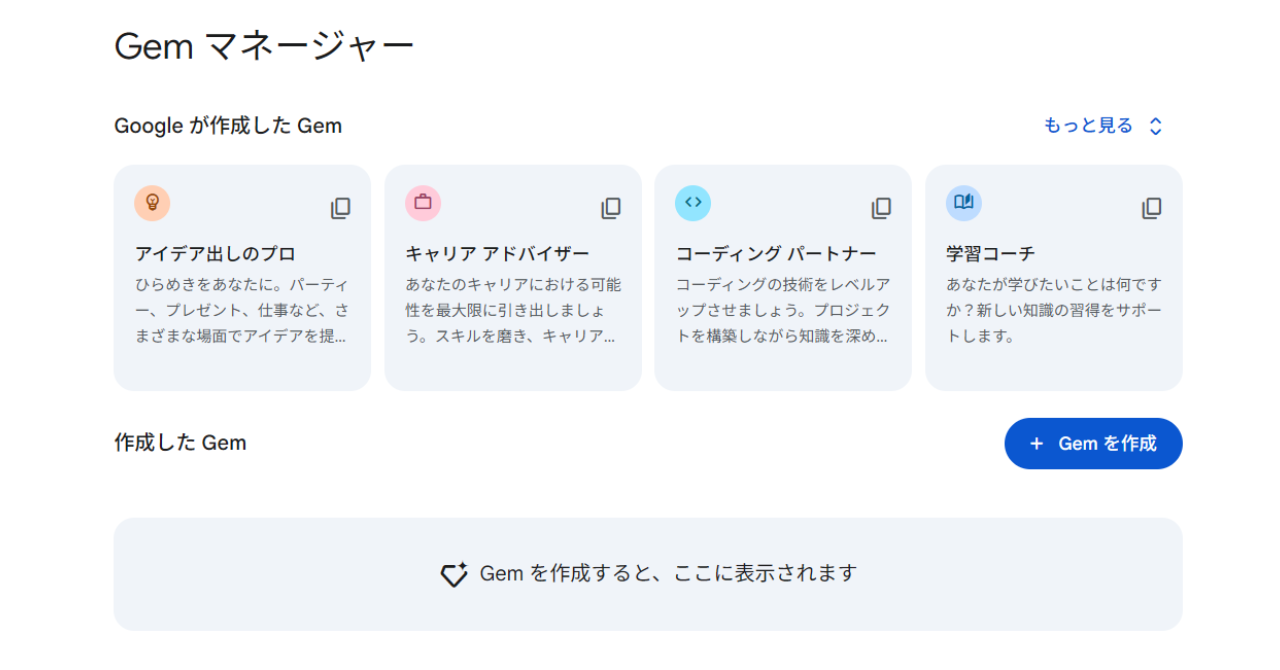
Task: Click the briefcase icon on キャリア アドバイザー
Action: click(x=423, y=203)
